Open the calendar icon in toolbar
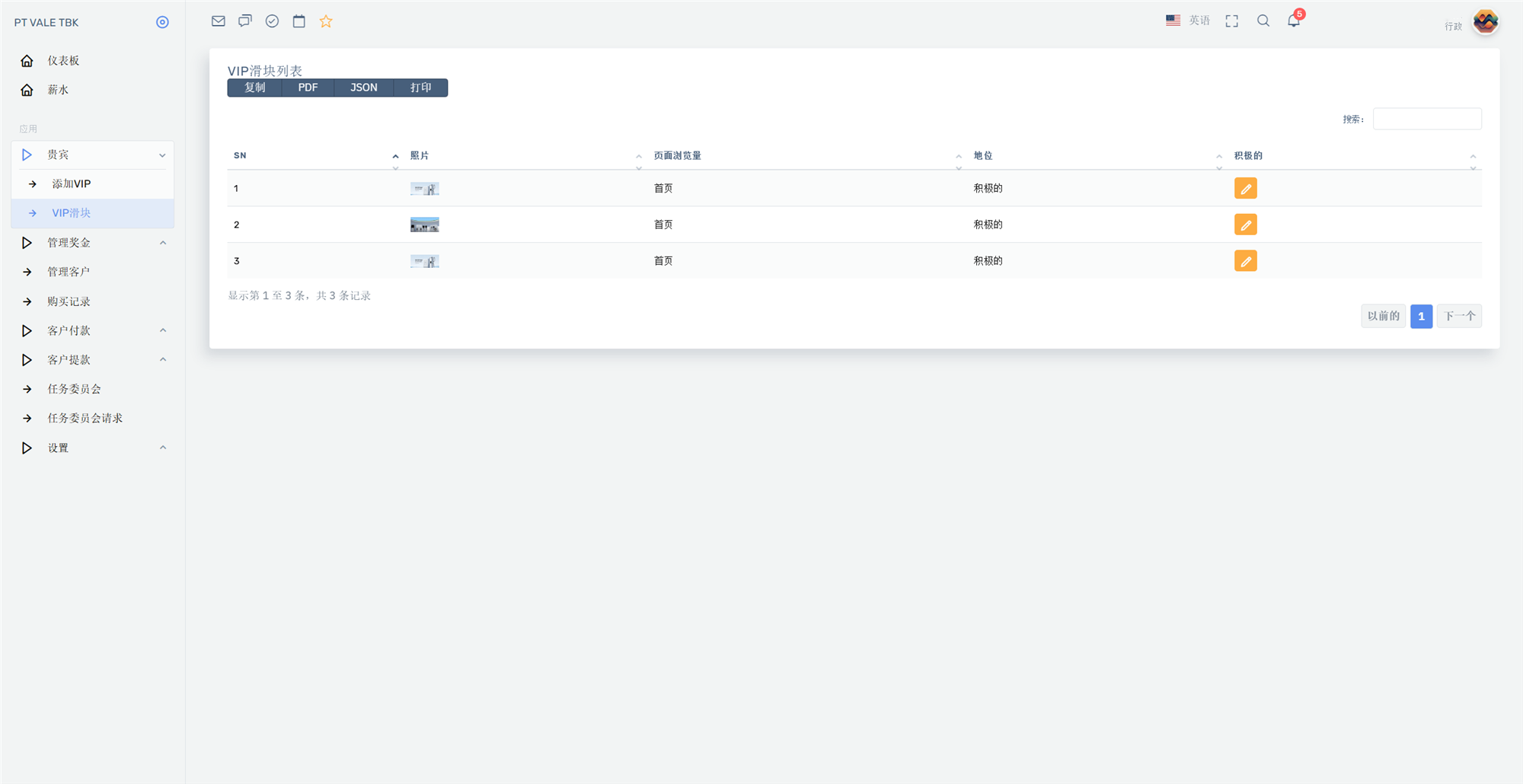Image resolution: width=1523 pixels, height=784 pixels. [x=299, y=21]
